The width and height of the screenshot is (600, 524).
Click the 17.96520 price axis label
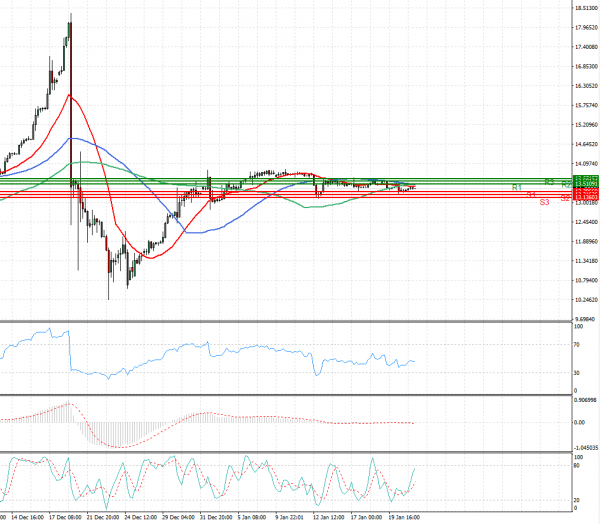pyautogui.click(x=586, y=28)
